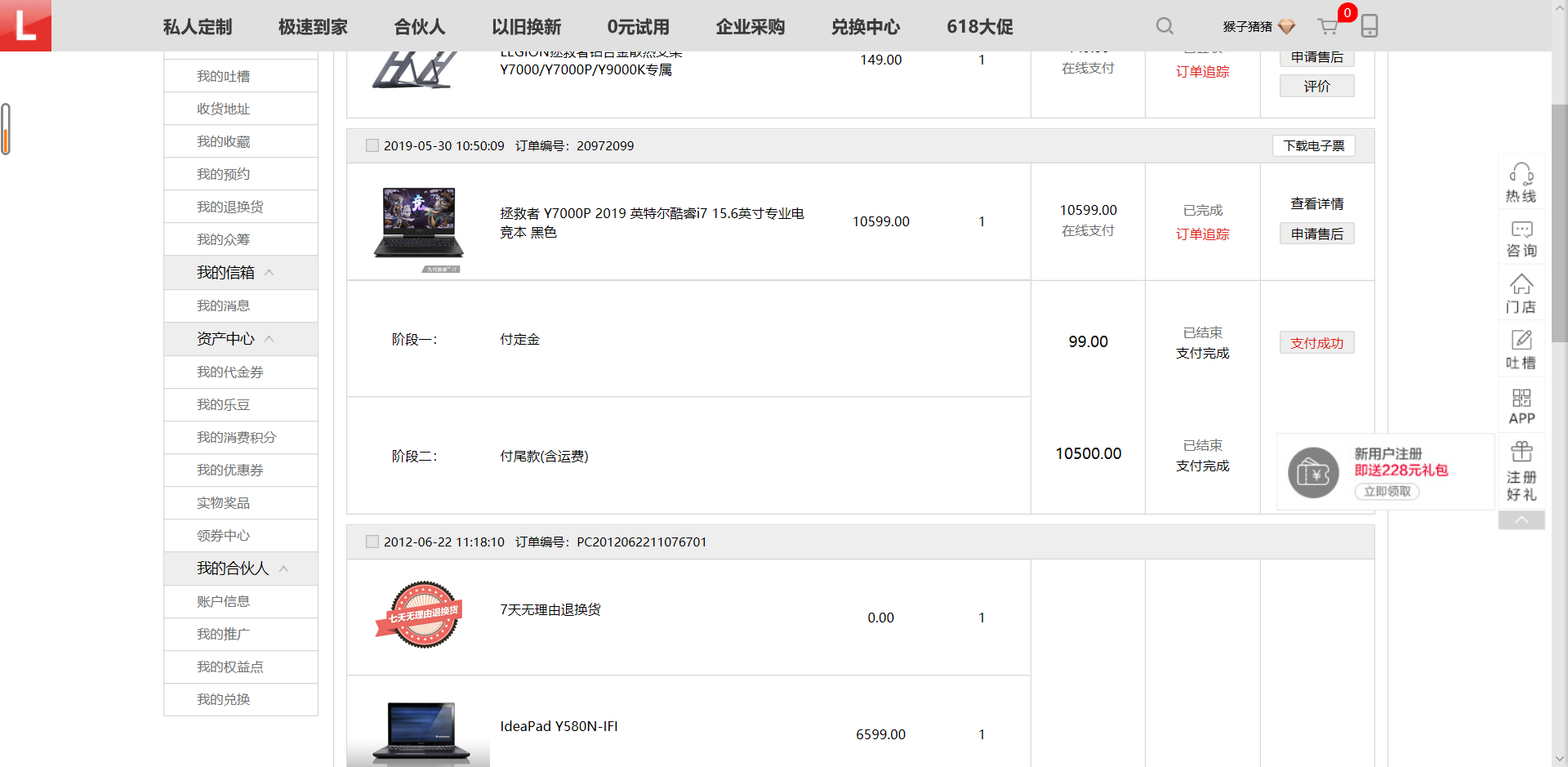Open 私人定制 in top navigation
This screenshot has height=767, width=1568.
(x=198, y=27)
